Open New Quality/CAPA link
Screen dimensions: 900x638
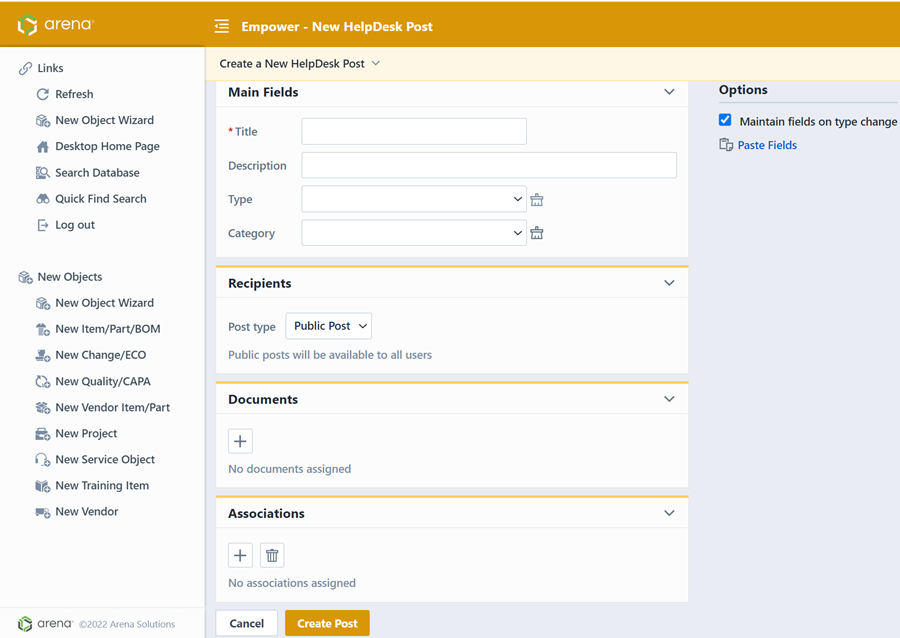pos(103,382)
